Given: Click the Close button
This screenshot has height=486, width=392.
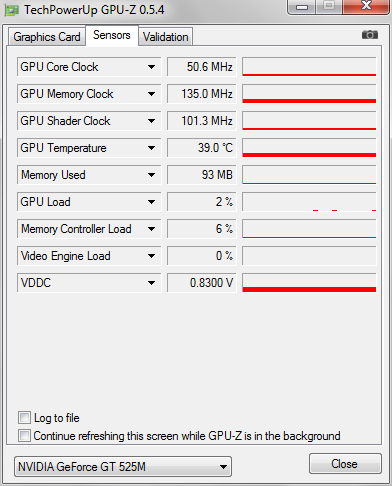Looking at the screenshot, I should click(345, 464).
